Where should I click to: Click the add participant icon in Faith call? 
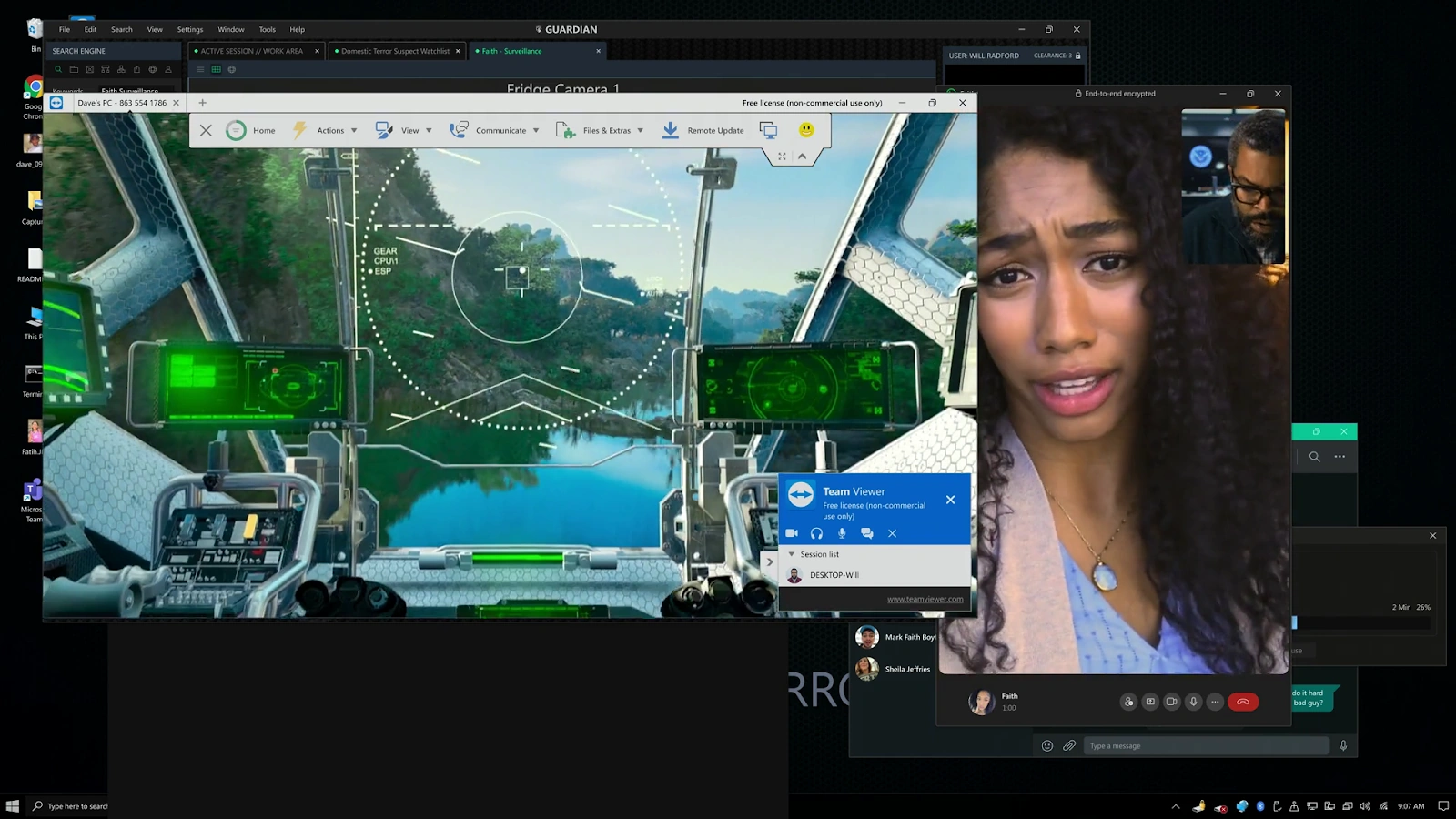[1128, 702]
